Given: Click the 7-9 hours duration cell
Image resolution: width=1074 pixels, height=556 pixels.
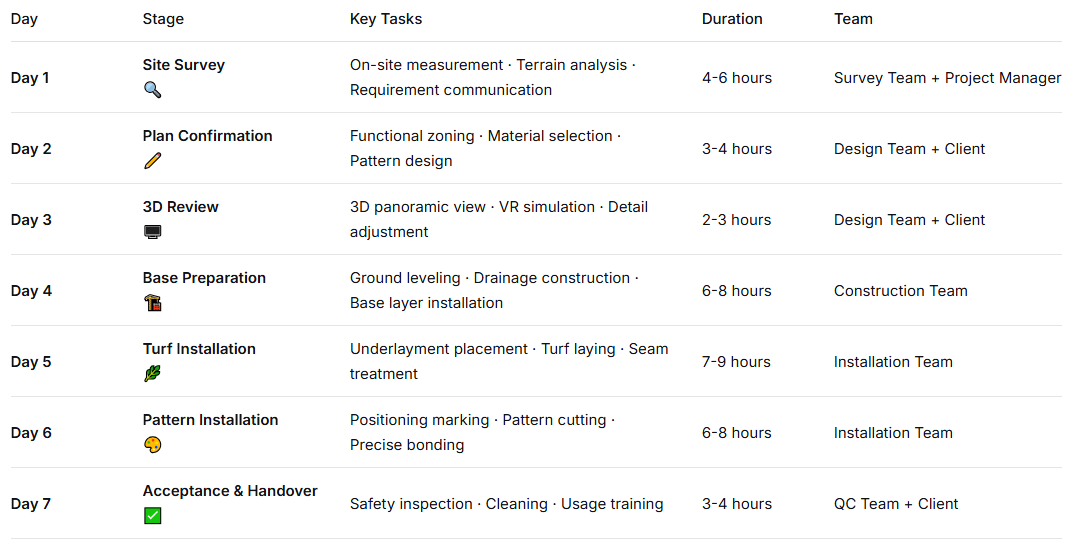Looking at the screenshot, I should 736,362.
